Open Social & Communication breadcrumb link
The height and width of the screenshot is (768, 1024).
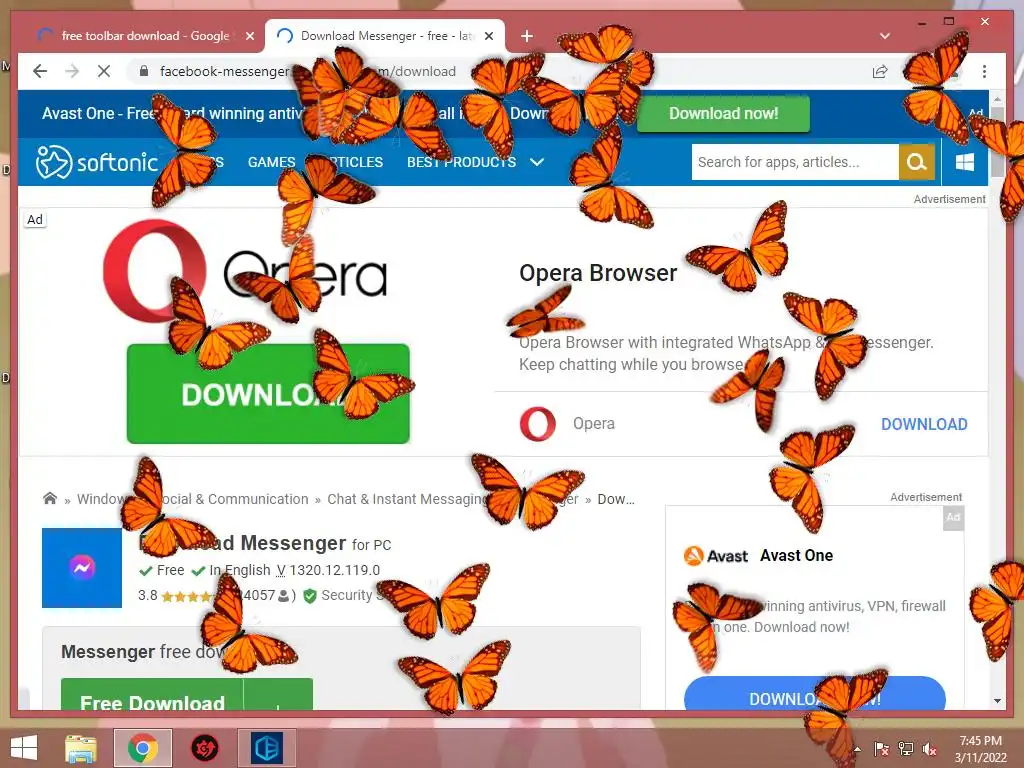click(228, 499)
